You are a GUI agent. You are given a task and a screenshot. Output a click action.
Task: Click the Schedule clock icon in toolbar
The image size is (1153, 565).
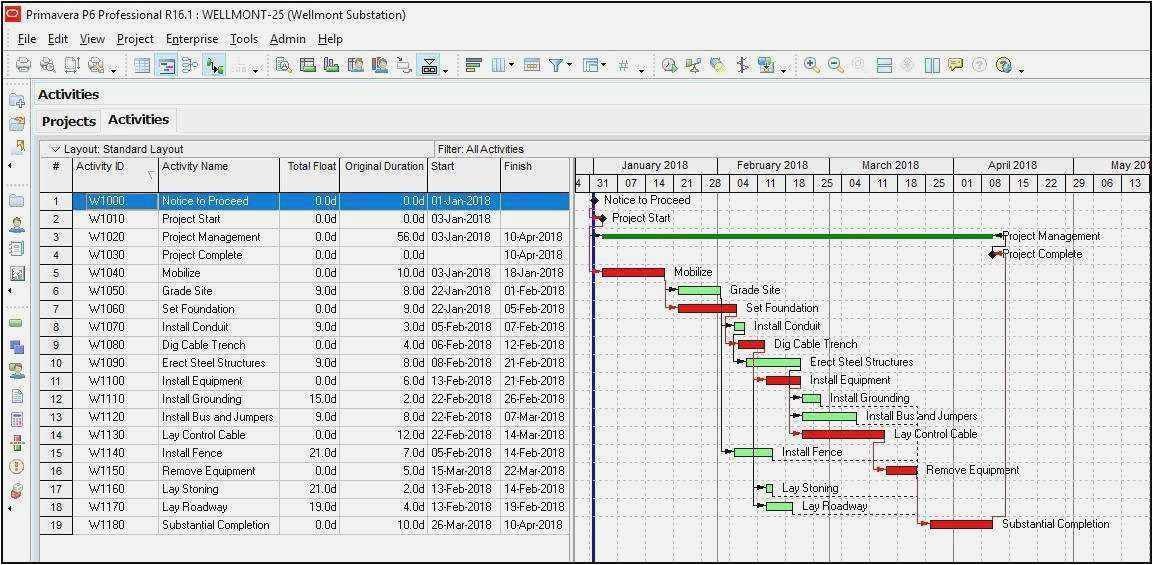point(669,65)
